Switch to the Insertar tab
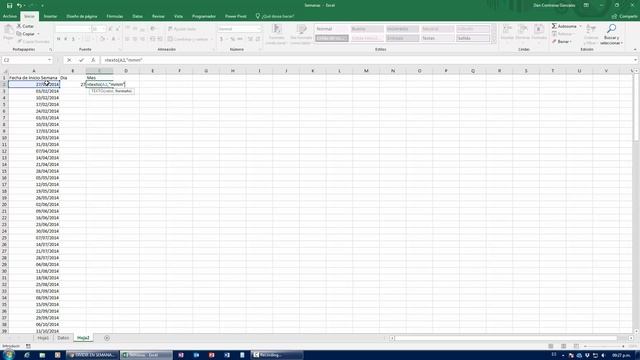This screenshot has width=640, height=360. [x=50, y=16]
